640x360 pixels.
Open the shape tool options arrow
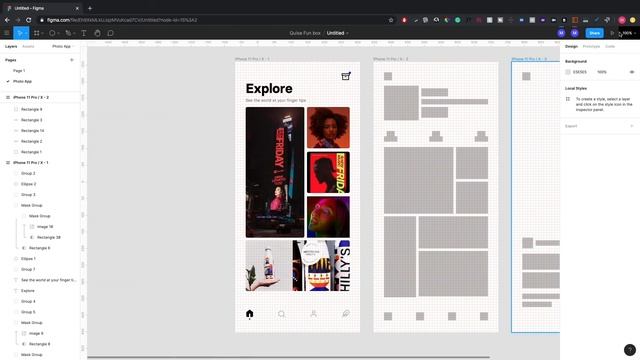(x=58, y=33)
